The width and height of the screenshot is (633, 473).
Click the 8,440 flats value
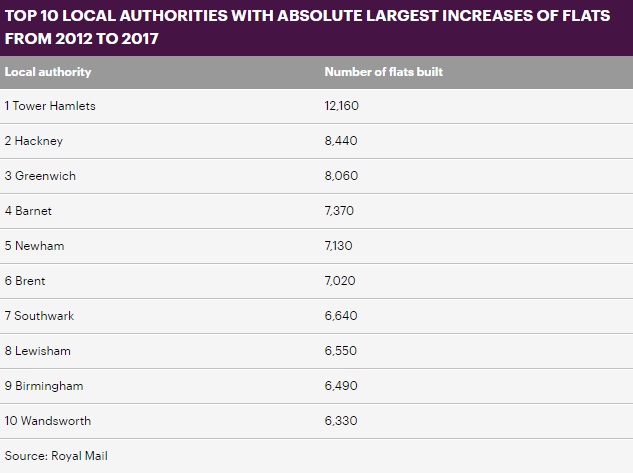pyautogui.click(x=342, y=141)
